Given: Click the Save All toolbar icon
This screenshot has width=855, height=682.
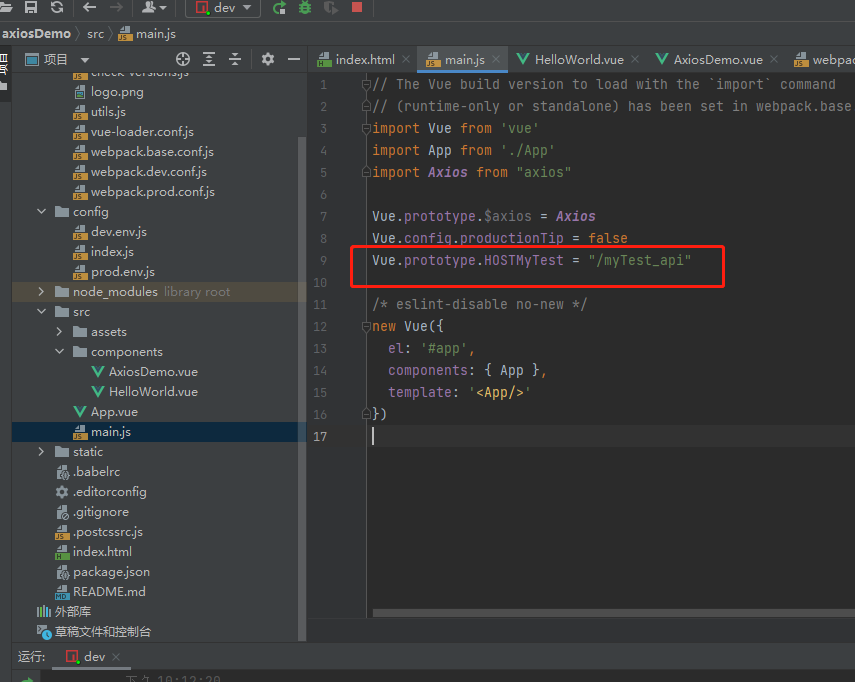Looking at the screenshot, I should (x=31, y=7).
